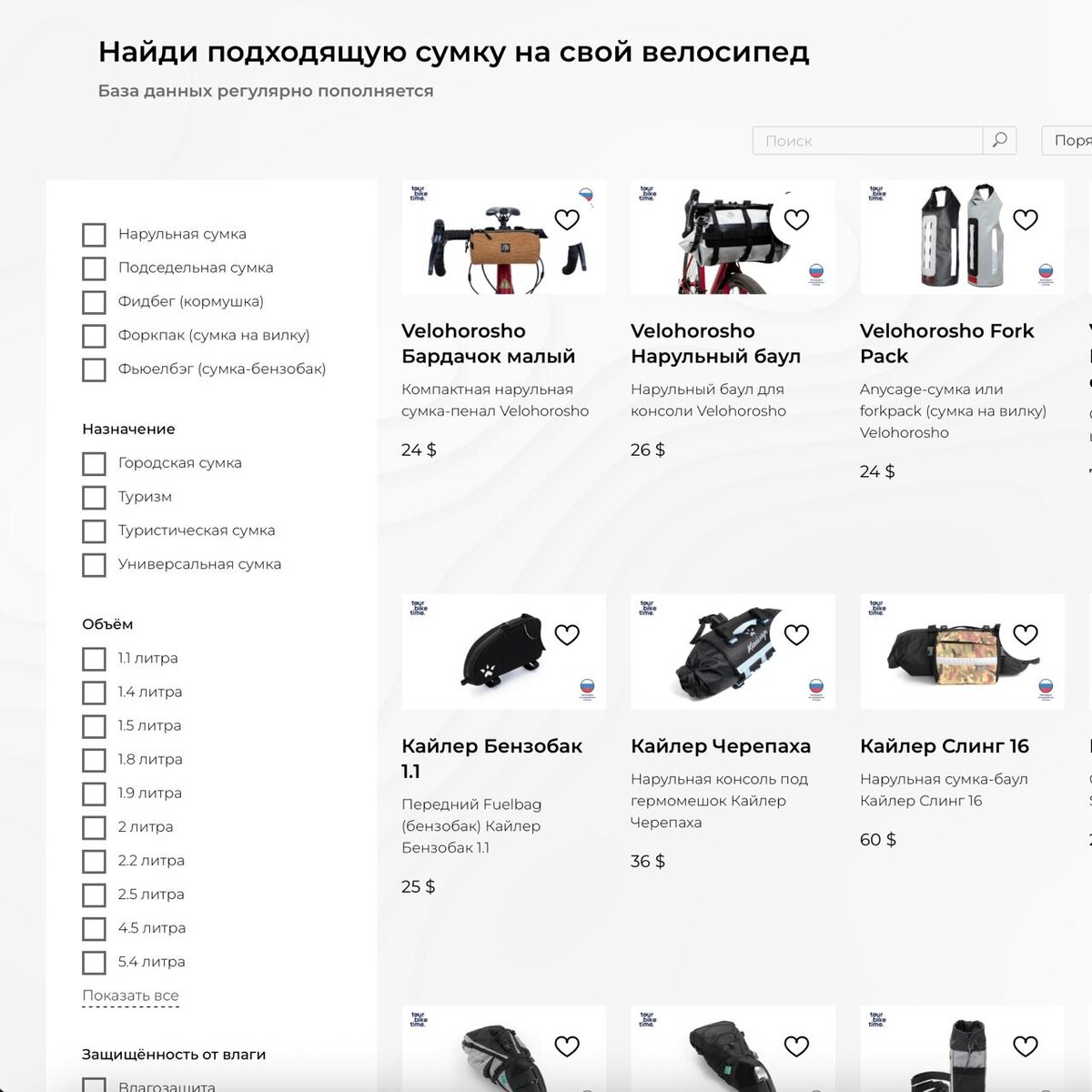
Task: Check the Нарульная сумка filter
Action: [x=94, y=235]
